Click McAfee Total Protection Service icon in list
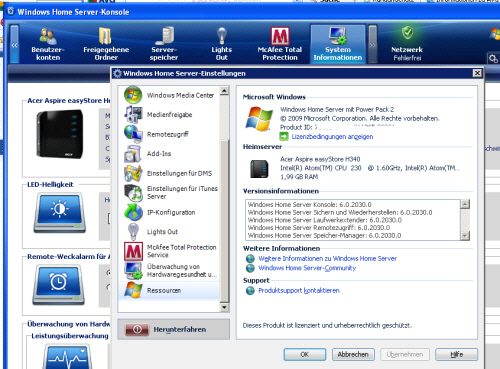Screen dimensions: 500x369 tap(133, 251)
